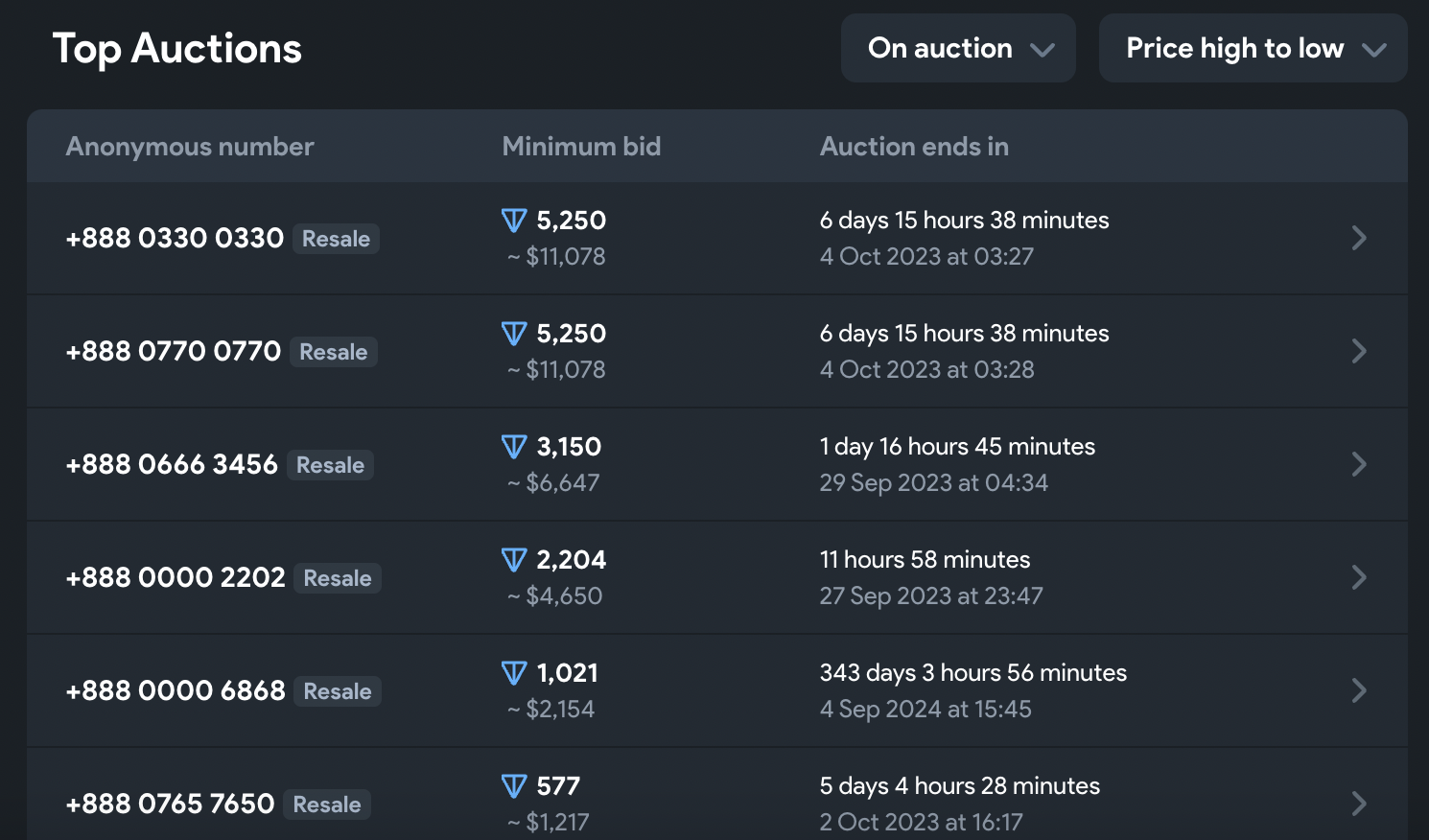This screenshot has height=840, width=1429.
Task: Click the Top Auctions heading
Action: click(177, 48)
